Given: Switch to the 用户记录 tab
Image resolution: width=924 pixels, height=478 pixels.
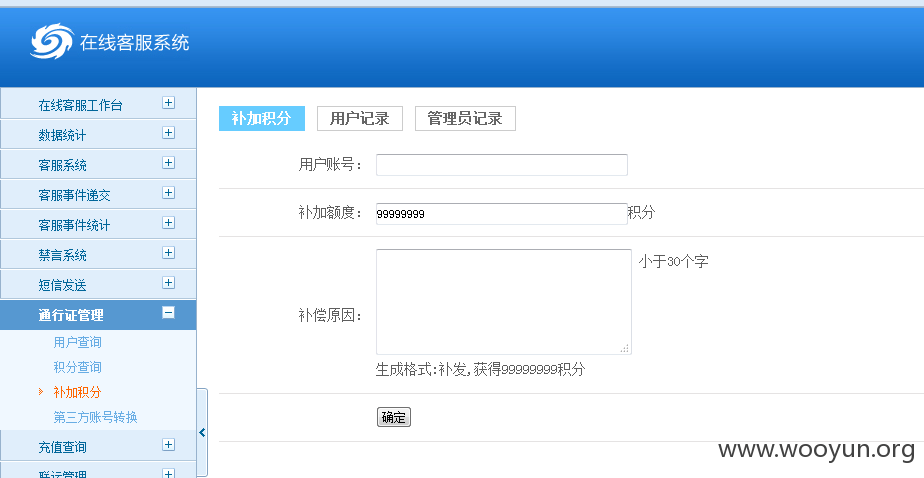Looking at the screenshot, I should coord(359,118).
